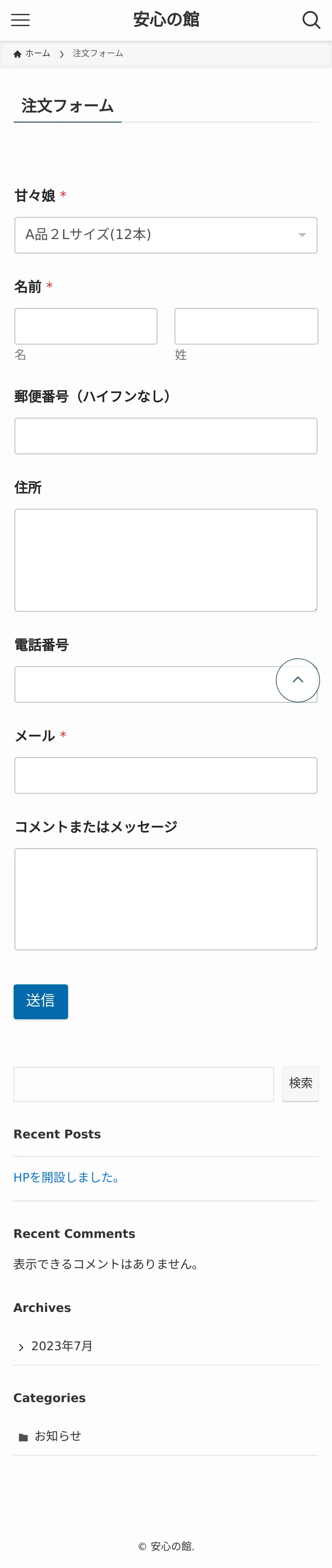The width and height of the screenshot is (332, 1568).
Task: Click the dropdown arrow of A品2Lサイズ
Action: coord(302,235)
